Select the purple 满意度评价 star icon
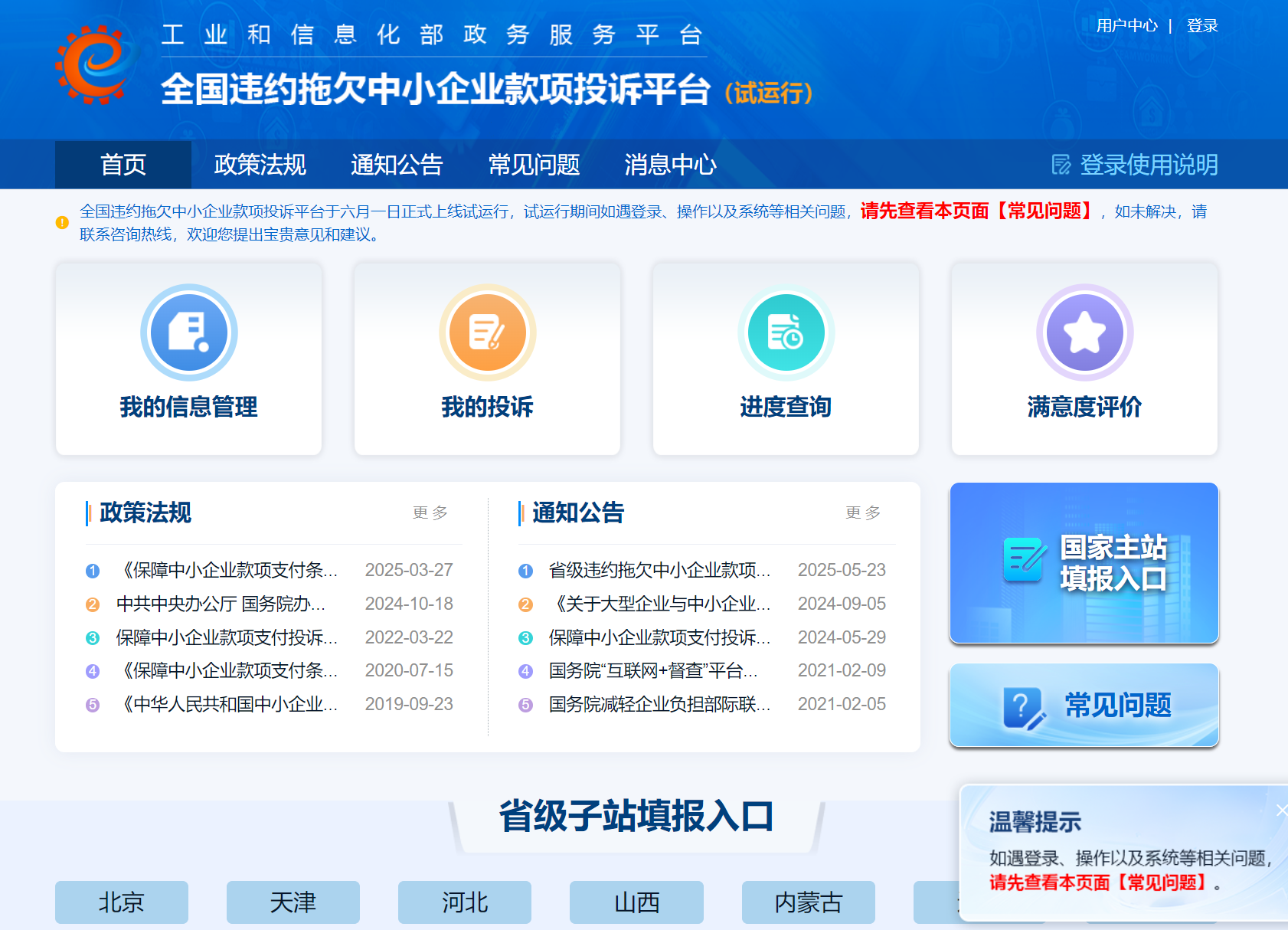Image resolution: width=1288 pixels, height=930 pixels. (x=1084, y=332)
